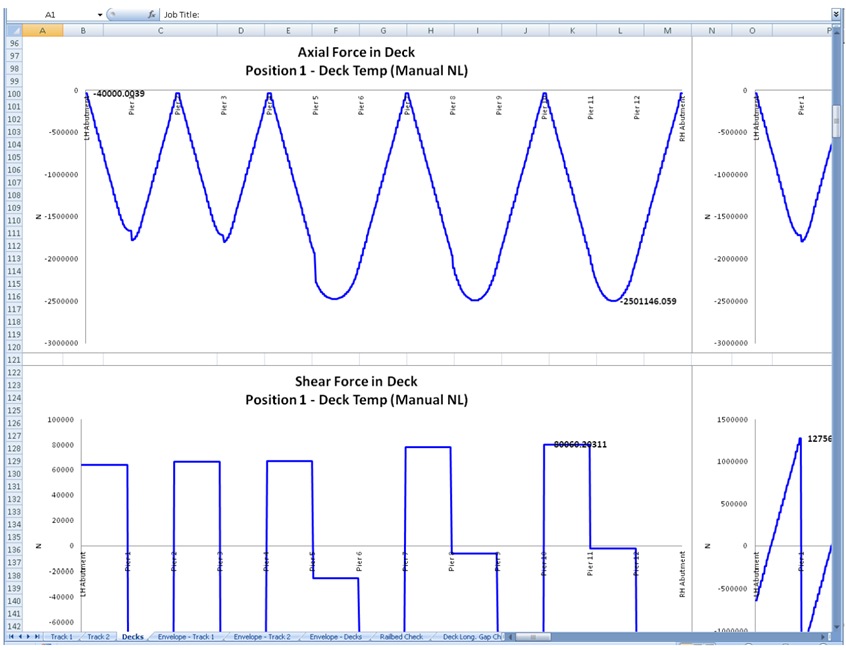Select column F header
This screenshot has height=650, width=846.
click(333, 31)
